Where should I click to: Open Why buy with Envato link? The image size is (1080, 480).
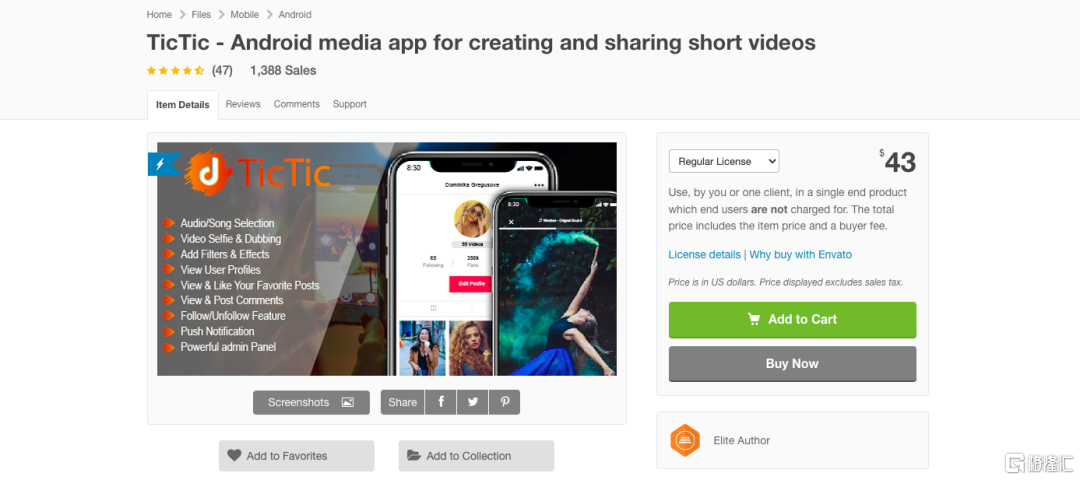[801, 255]
